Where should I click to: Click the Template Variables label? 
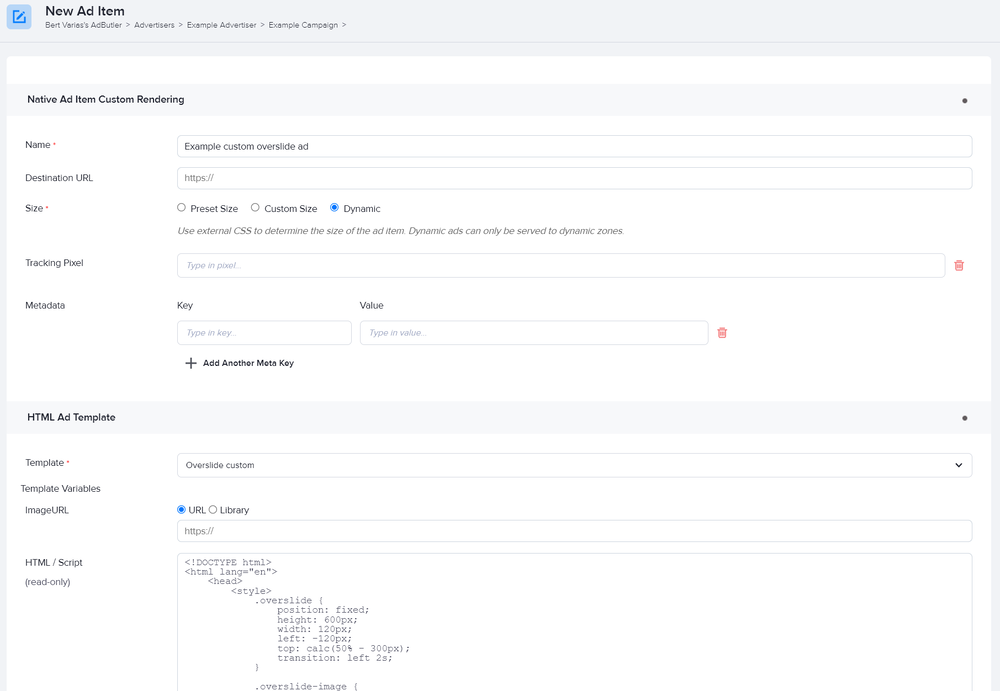coord(61,489)
